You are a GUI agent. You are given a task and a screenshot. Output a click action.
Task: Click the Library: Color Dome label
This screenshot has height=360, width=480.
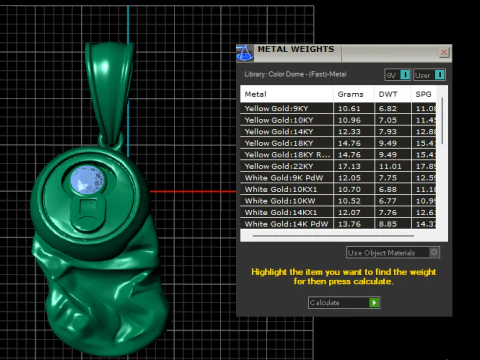click(x=295, y=74)
